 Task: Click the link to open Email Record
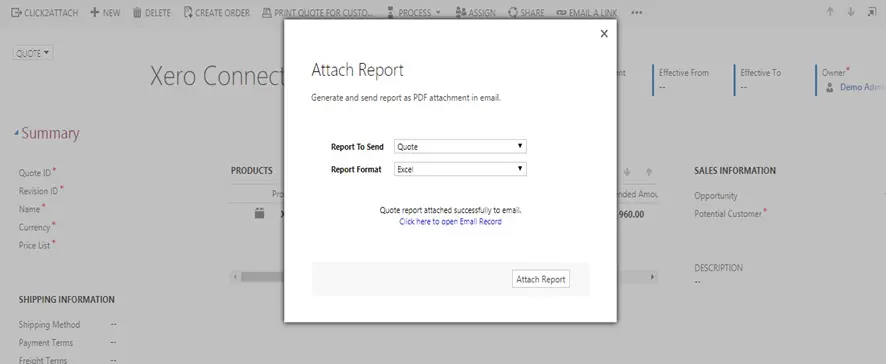pos(450,222)
